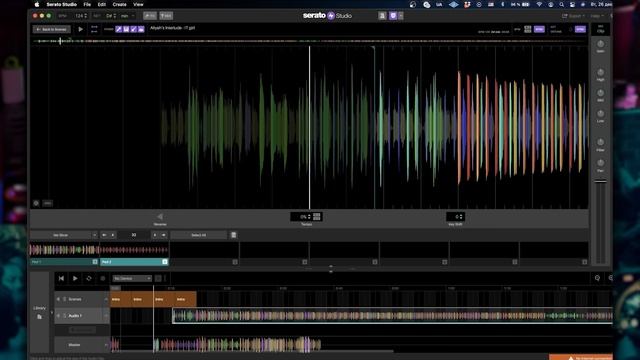Click the skip-forward arrow in slicer controls
This screenshot has height=360, width=640.
tap(164, 235)
